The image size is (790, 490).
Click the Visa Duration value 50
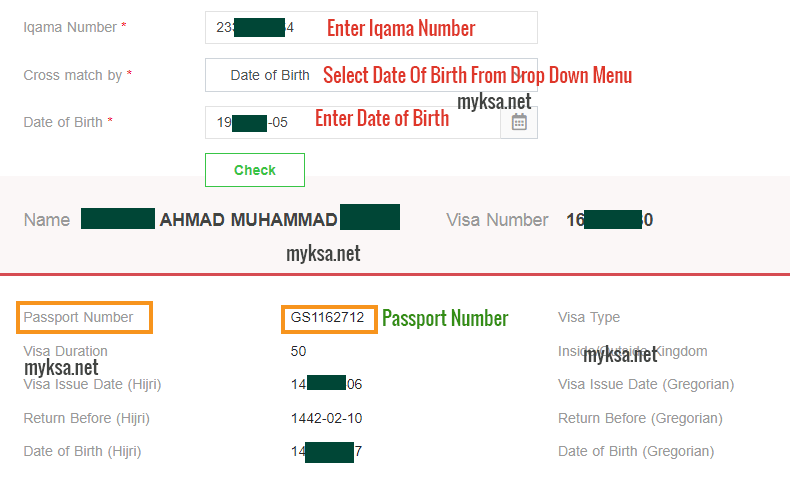[298, 351]
